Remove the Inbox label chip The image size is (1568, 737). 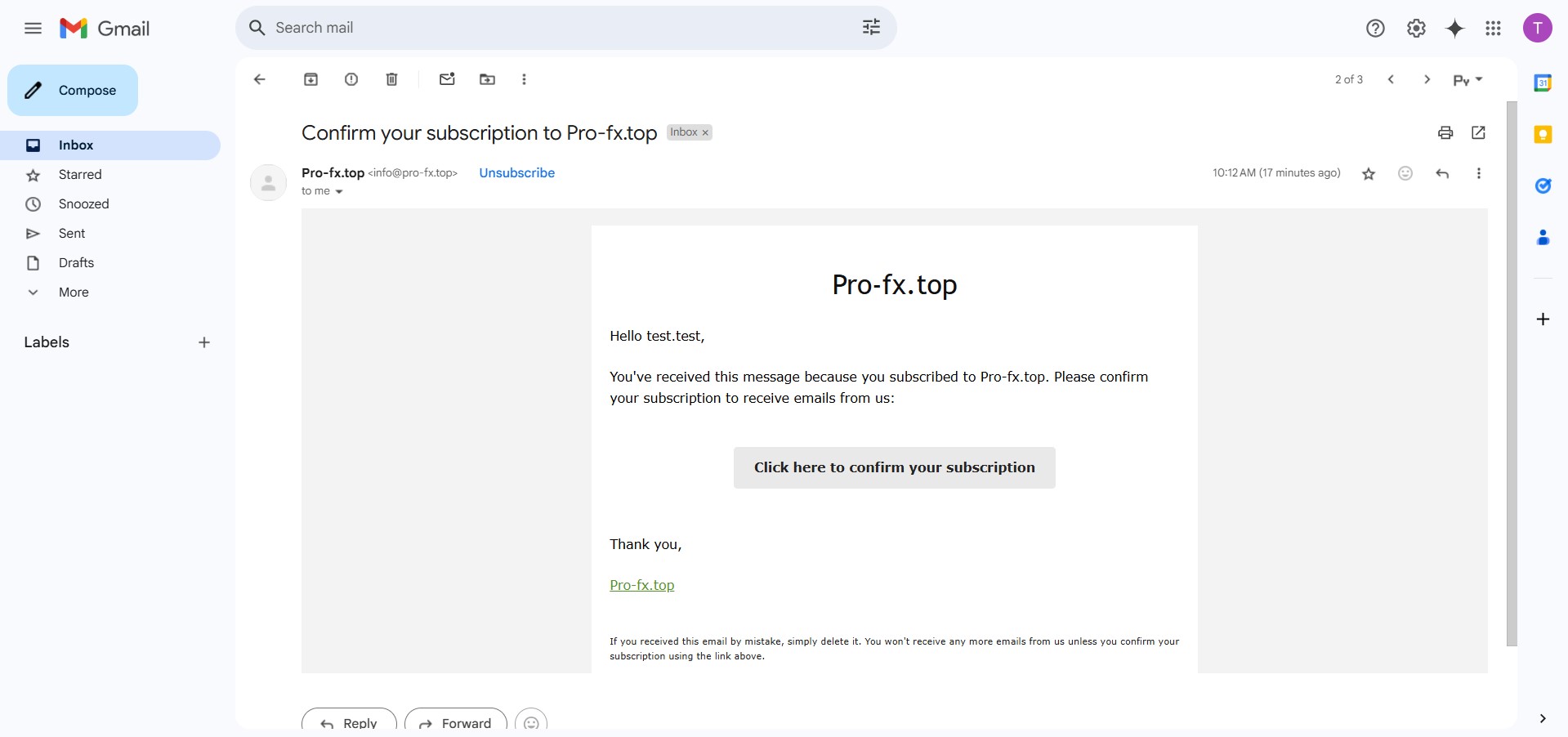pyautogui.click(x=705, y=132)
